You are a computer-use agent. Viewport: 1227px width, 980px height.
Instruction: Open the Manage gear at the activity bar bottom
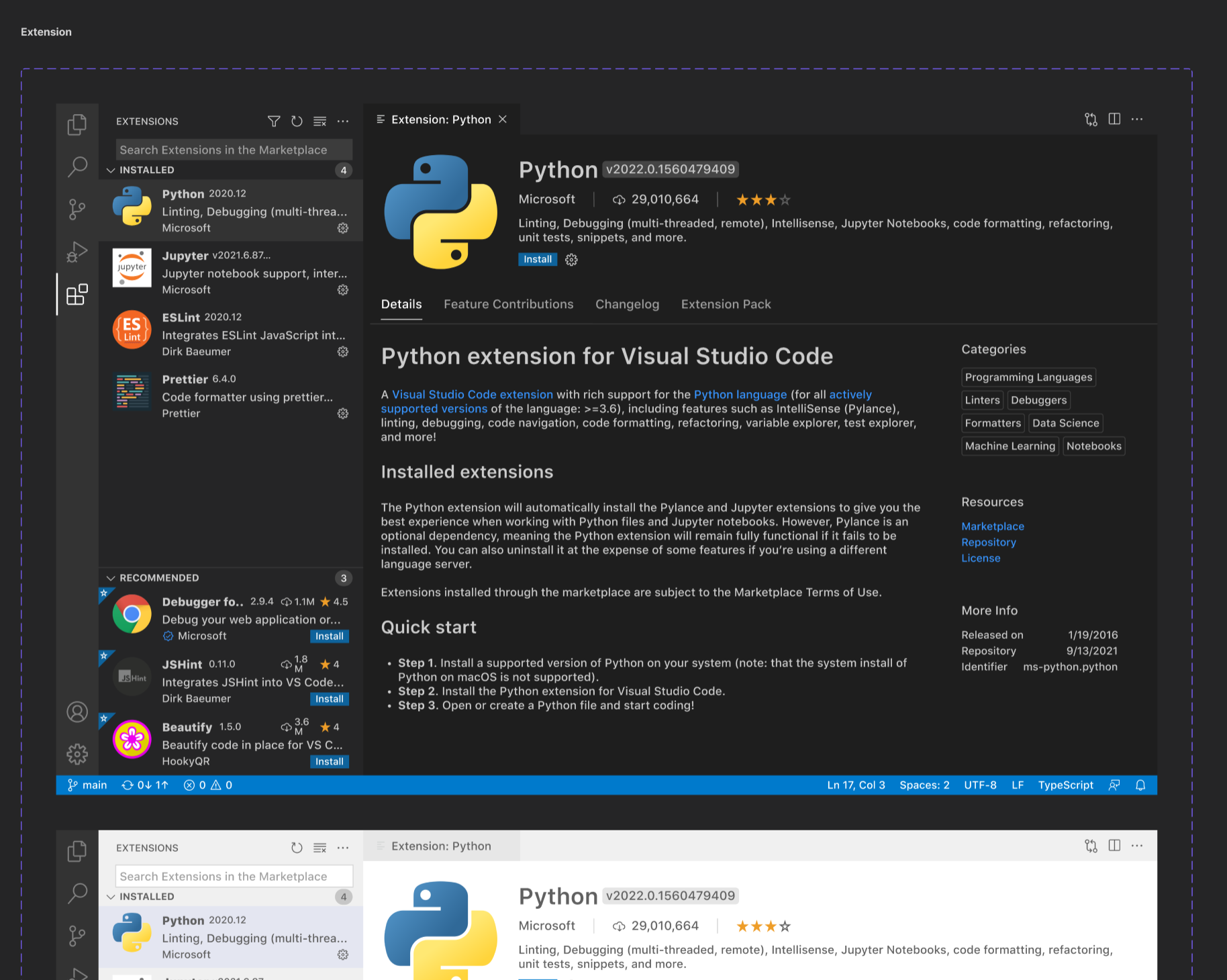click(77, 754)
